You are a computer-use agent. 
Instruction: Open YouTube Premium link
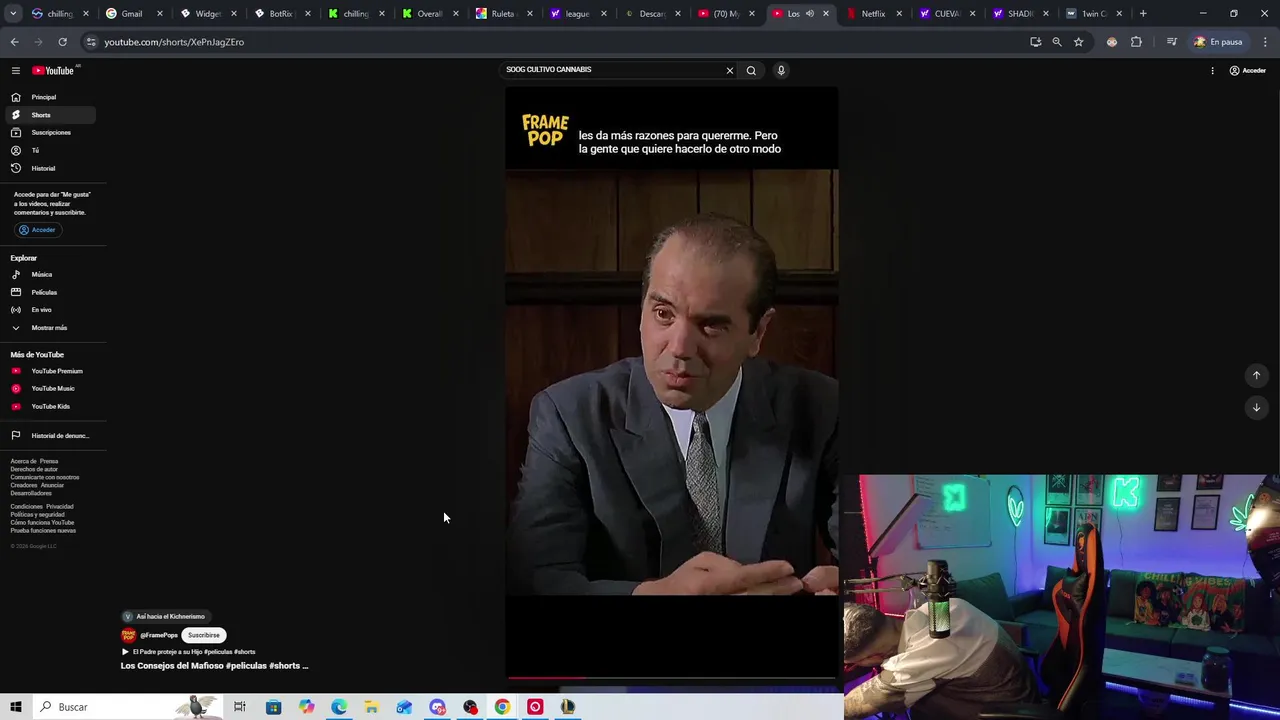pos(52,371)
